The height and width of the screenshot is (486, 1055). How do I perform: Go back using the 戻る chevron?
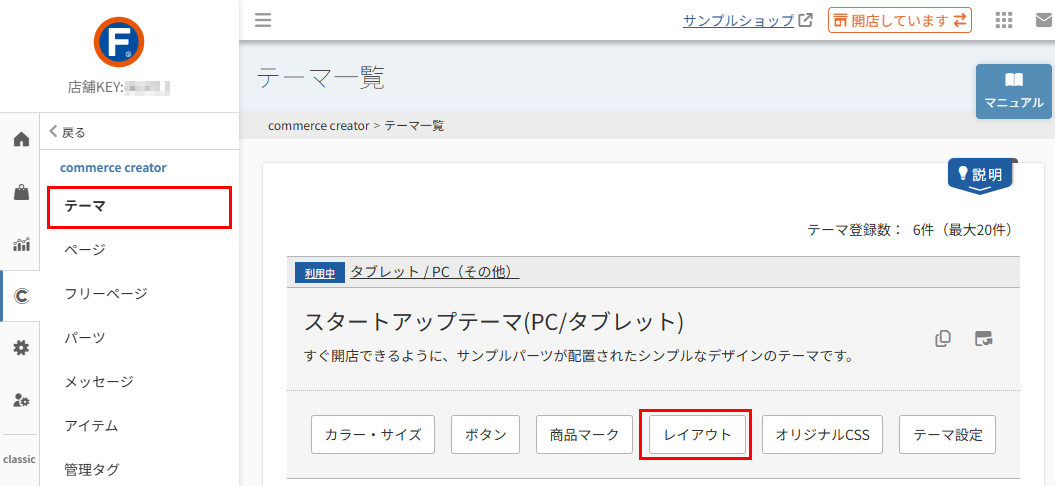[67, 132]
